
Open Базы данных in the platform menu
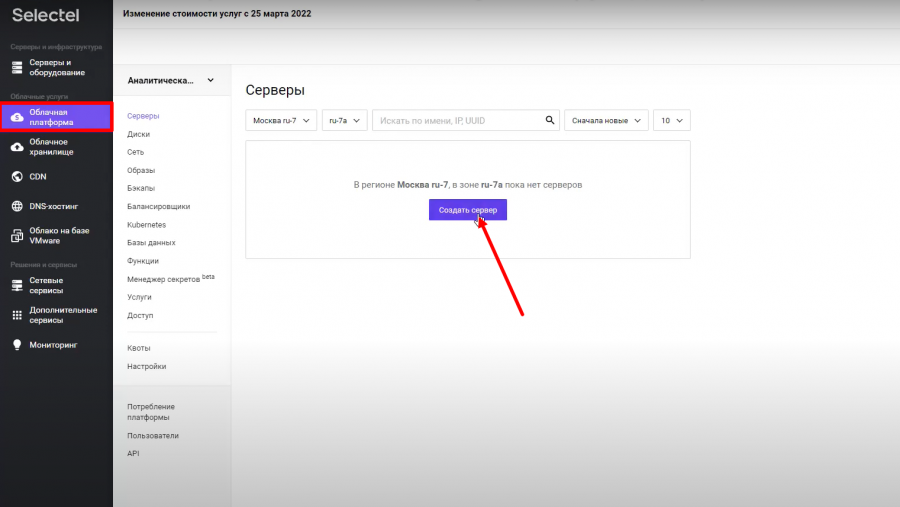151,243
